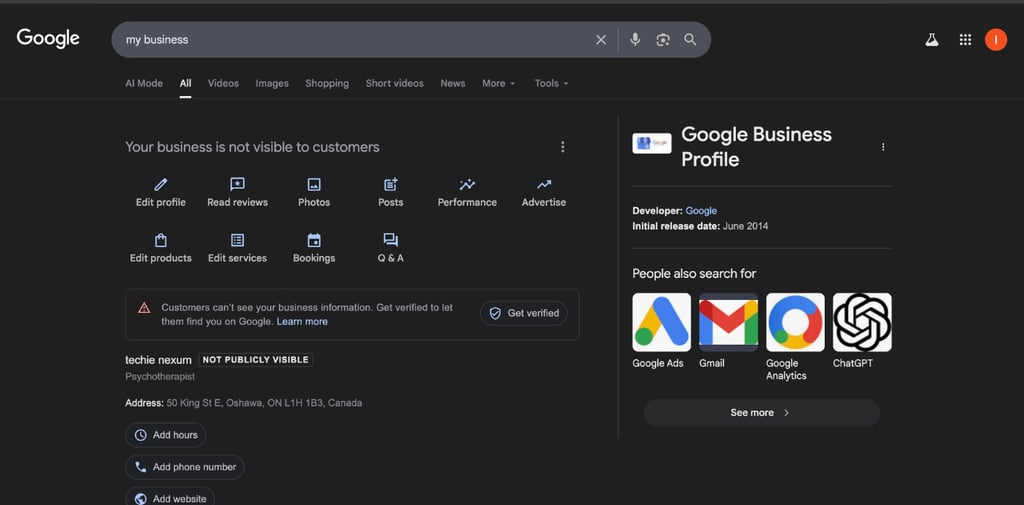
Task: Click the Get verified button
Action: click(x=524, y=313)
